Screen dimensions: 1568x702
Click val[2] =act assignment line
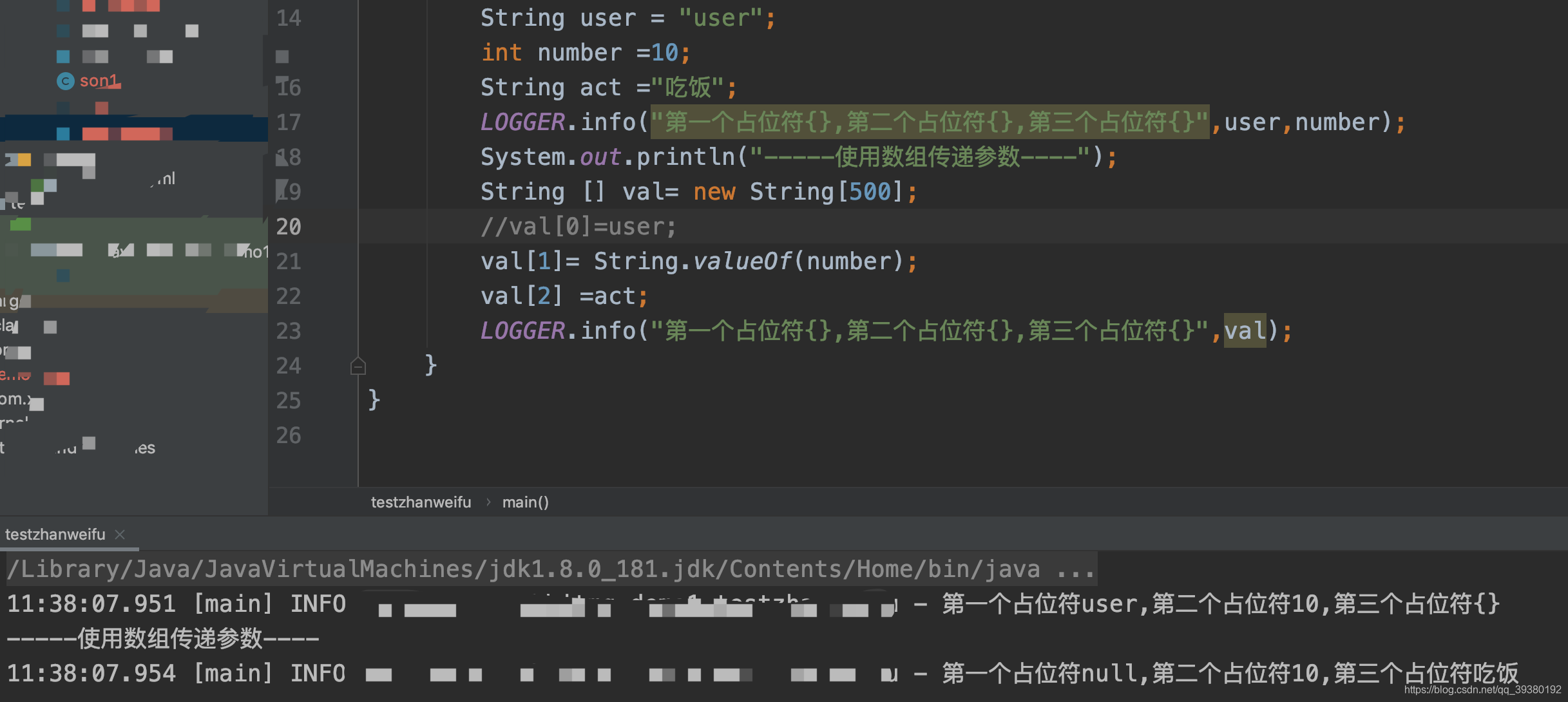(x=564, y=296)
